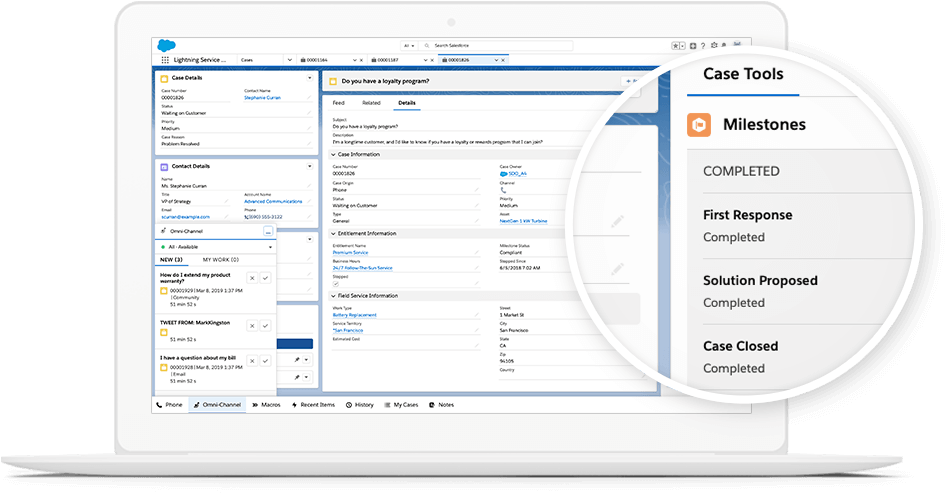
Task: Open the App Launcher grid icon
Action: 164,60
